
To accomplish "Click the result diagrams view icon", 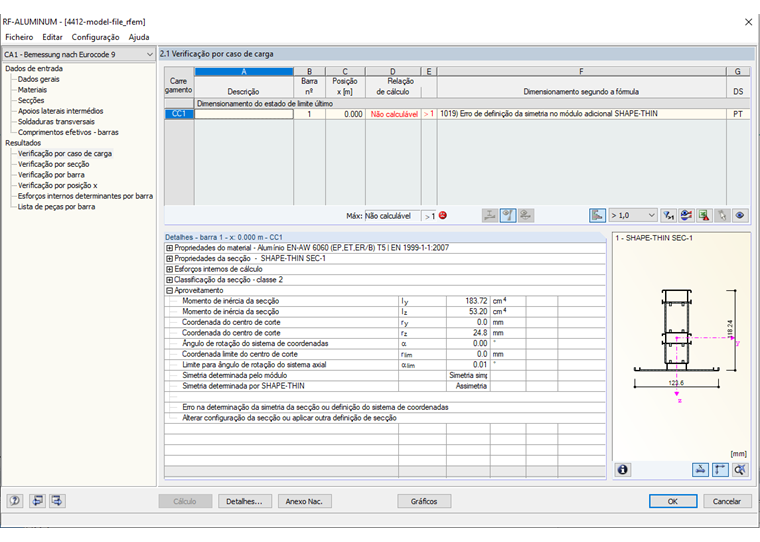I will pos(686,215).
